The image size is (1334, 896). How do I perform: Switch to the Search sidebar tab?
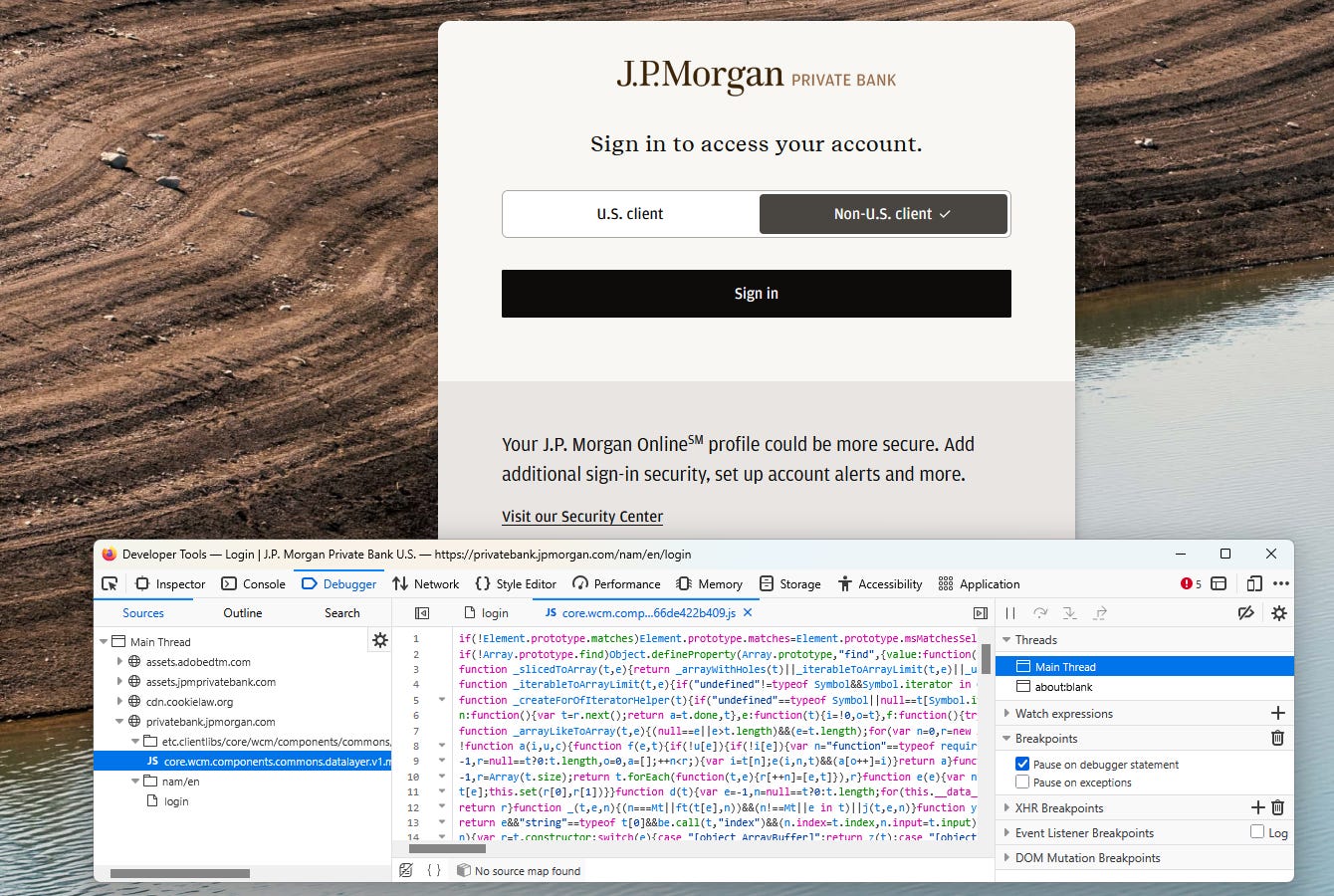342,613
